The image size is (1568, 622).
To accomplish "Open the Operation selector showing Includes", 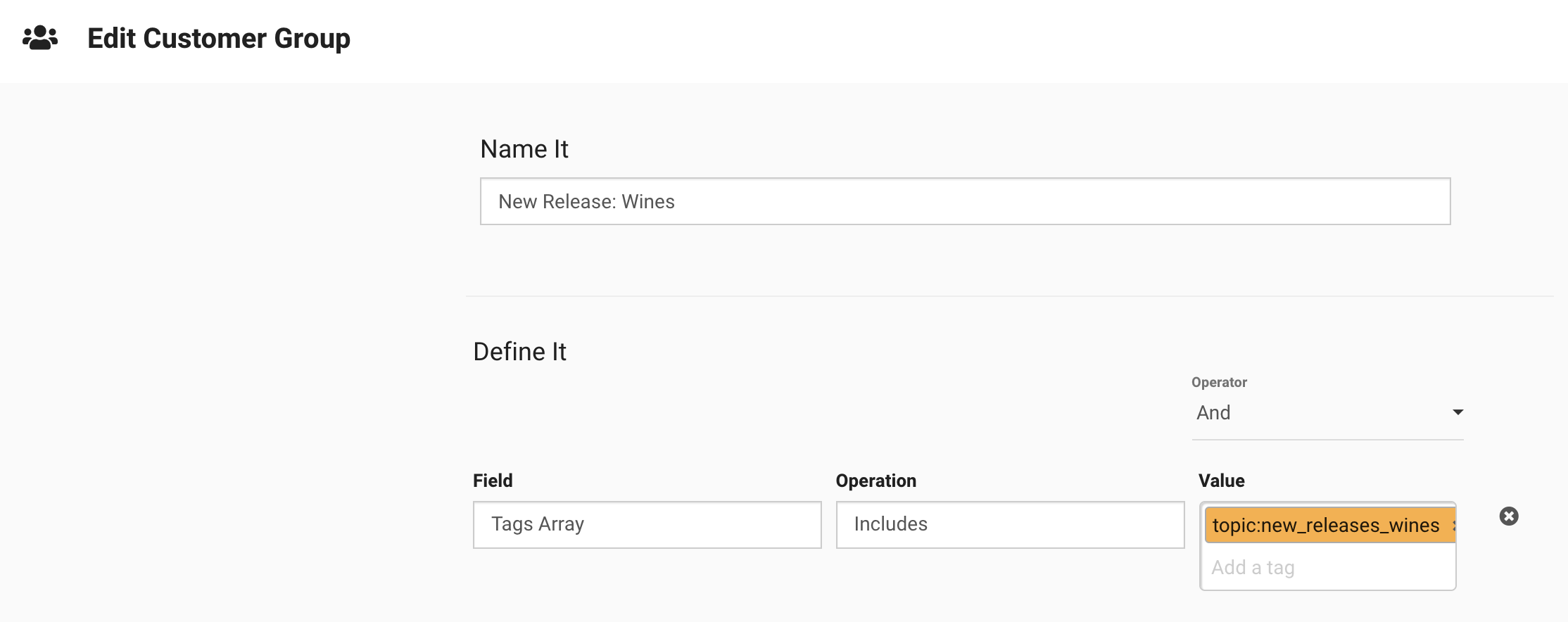I will (1009, 525).
